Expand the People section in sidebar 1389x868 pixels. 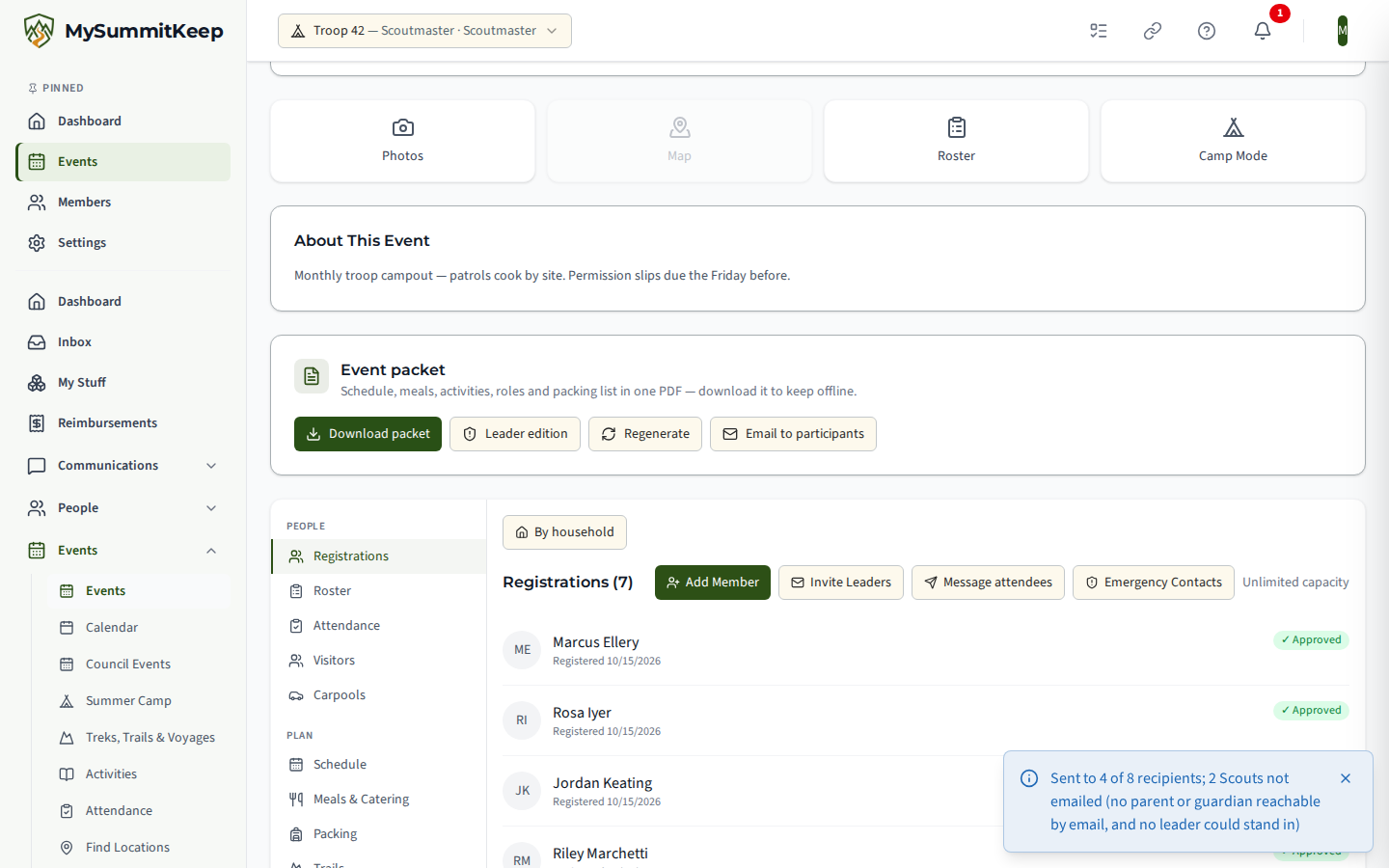(x=123, y=508)
